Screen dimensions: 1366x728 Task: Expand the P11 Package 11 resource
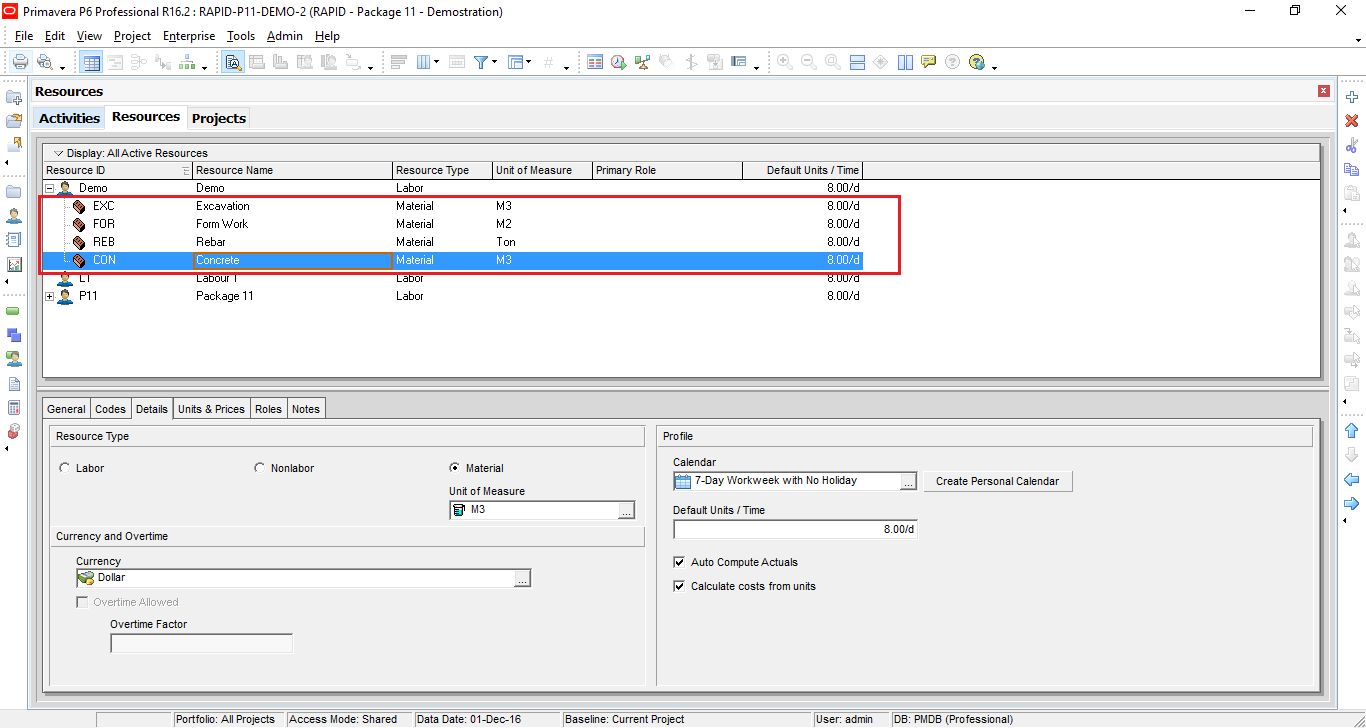coord(49,295)
